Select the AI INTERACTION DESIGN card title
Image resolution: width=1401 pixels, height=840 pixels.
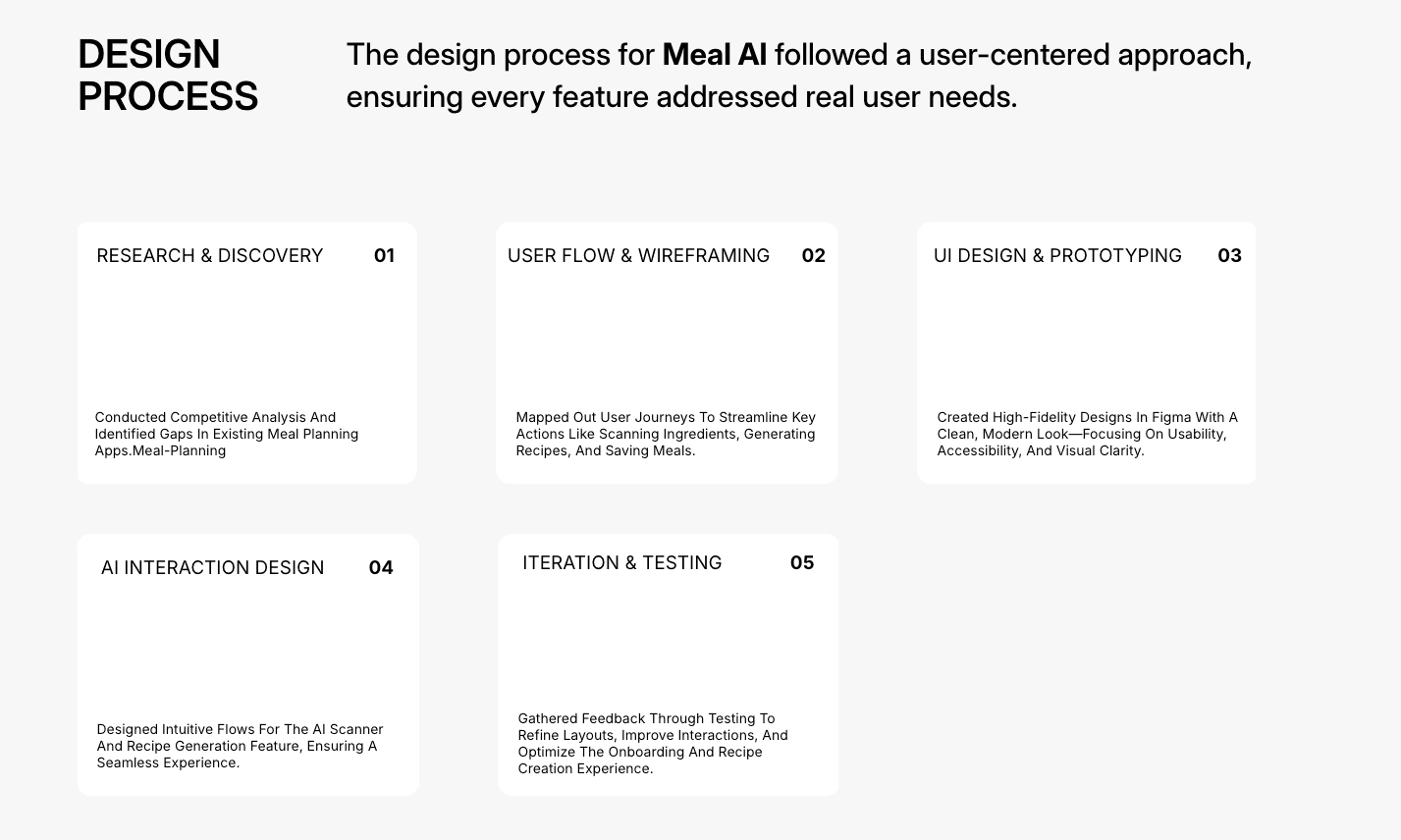tap(212, 568)
